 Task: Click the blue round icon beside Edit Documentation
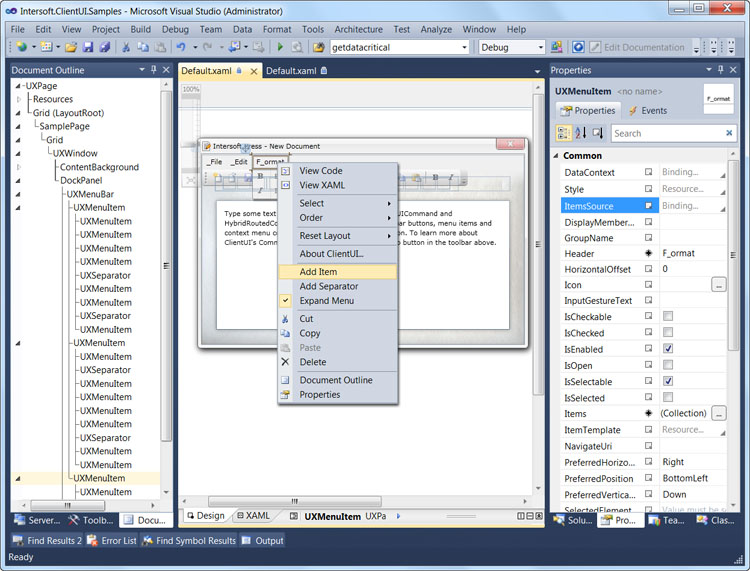tap(578, 47)
